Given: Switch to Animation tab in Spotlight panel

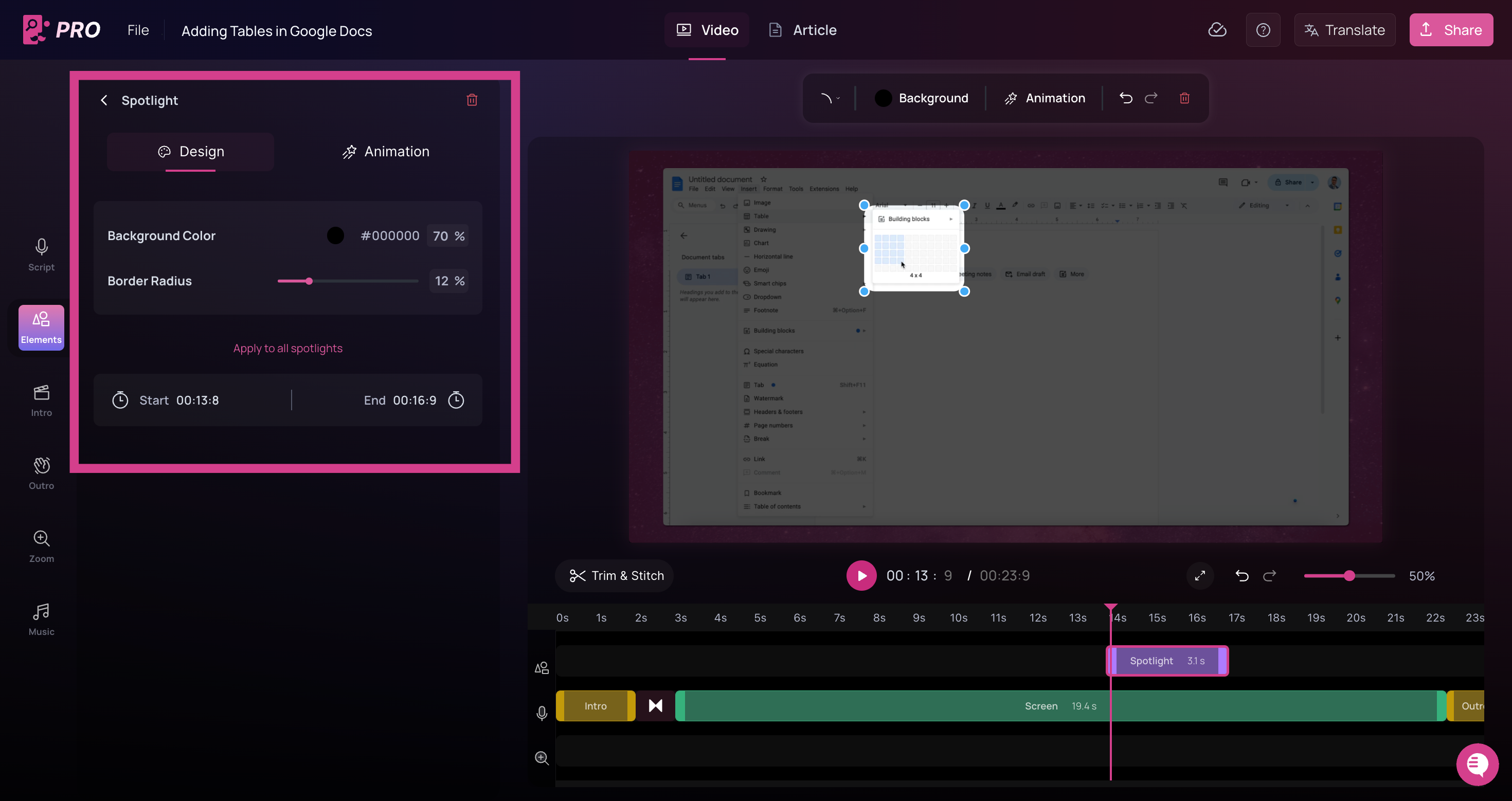Looking at the screenshot, I should coord(386,151).
